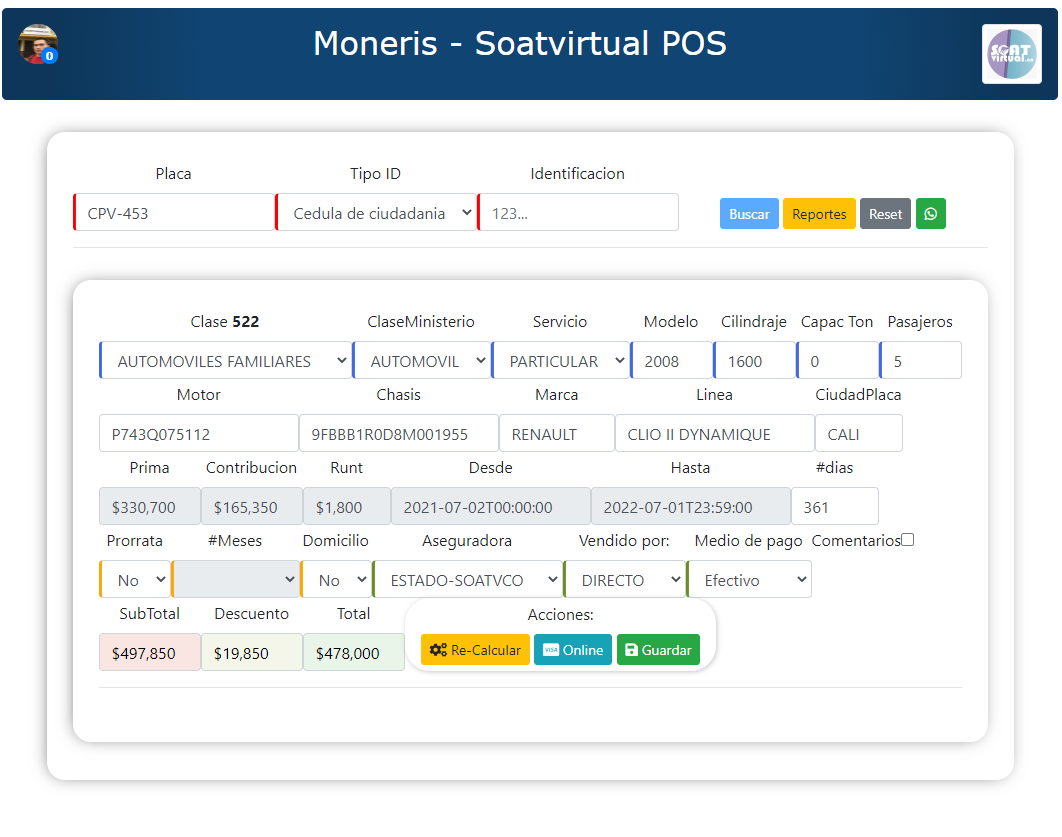The width and height of the screenshot is (1062, 837).
Task: Open the Servicio PARTICULAR dropdown
Action: point(561,360)
